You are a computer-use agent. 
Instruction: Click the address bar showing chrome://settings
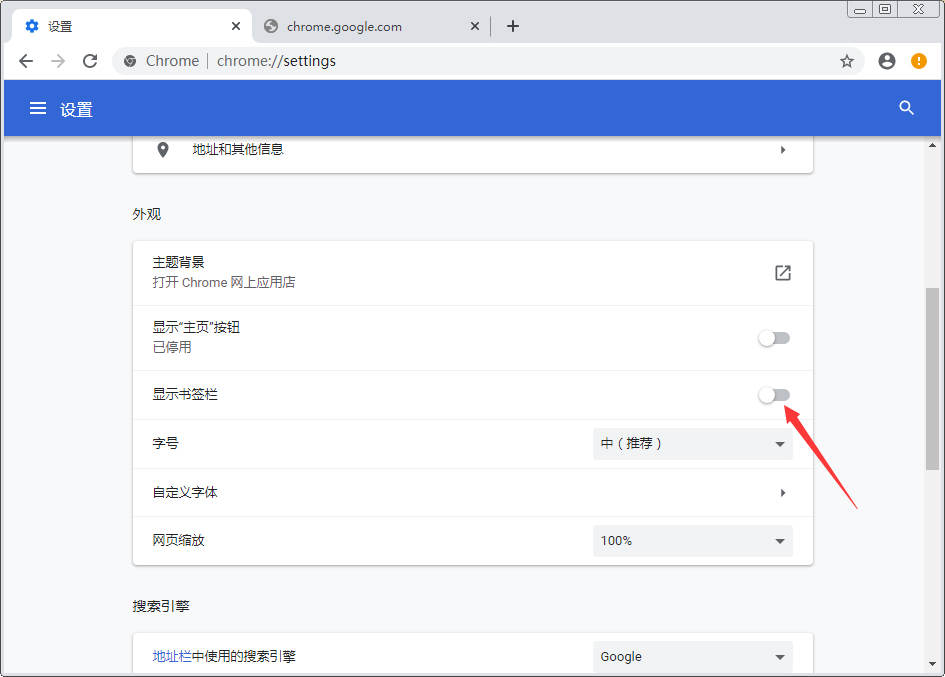280,61
